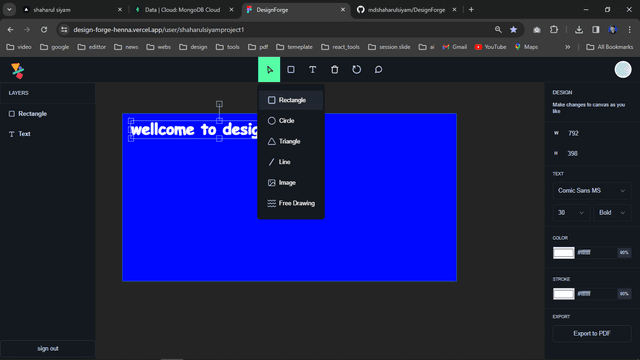The height and width of the screenshot is (360, 640).
Task: Click the DesignForge logo
Action: [18, 71]
